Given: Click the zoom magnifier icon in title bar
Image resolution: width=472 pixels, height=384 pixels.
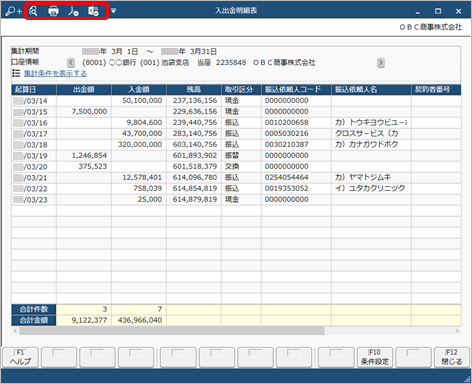Looking at the screenshot, I should [x=13, y=11].
